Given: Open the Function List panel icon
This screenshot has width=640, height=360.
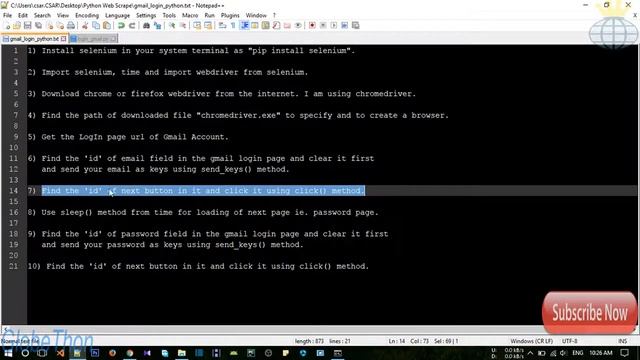Looking at the screenshot, I should point(276,25).
